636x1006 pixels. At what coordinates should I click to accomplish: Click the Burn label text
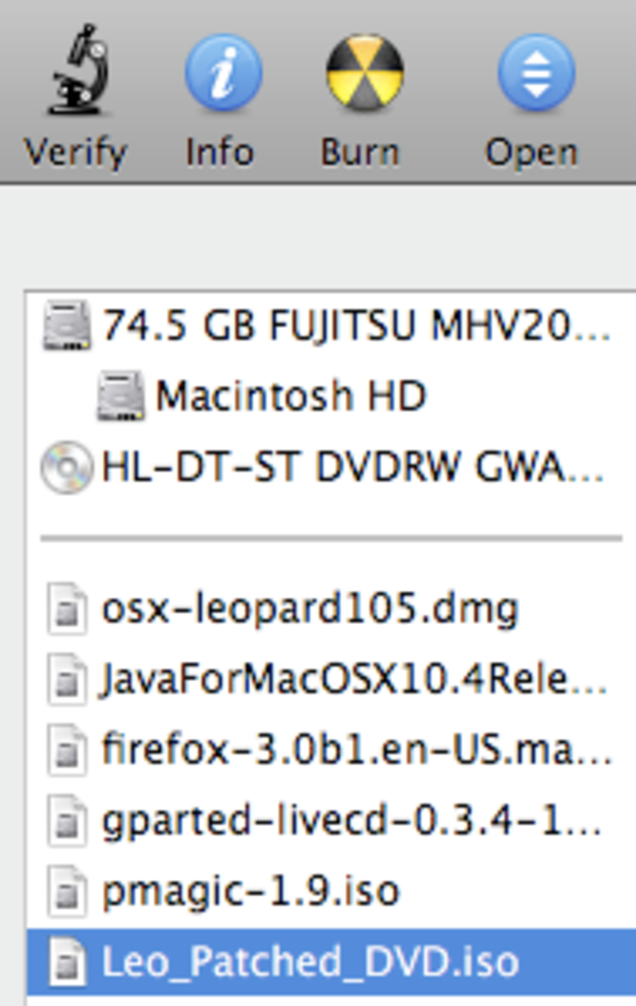point(360,153)
